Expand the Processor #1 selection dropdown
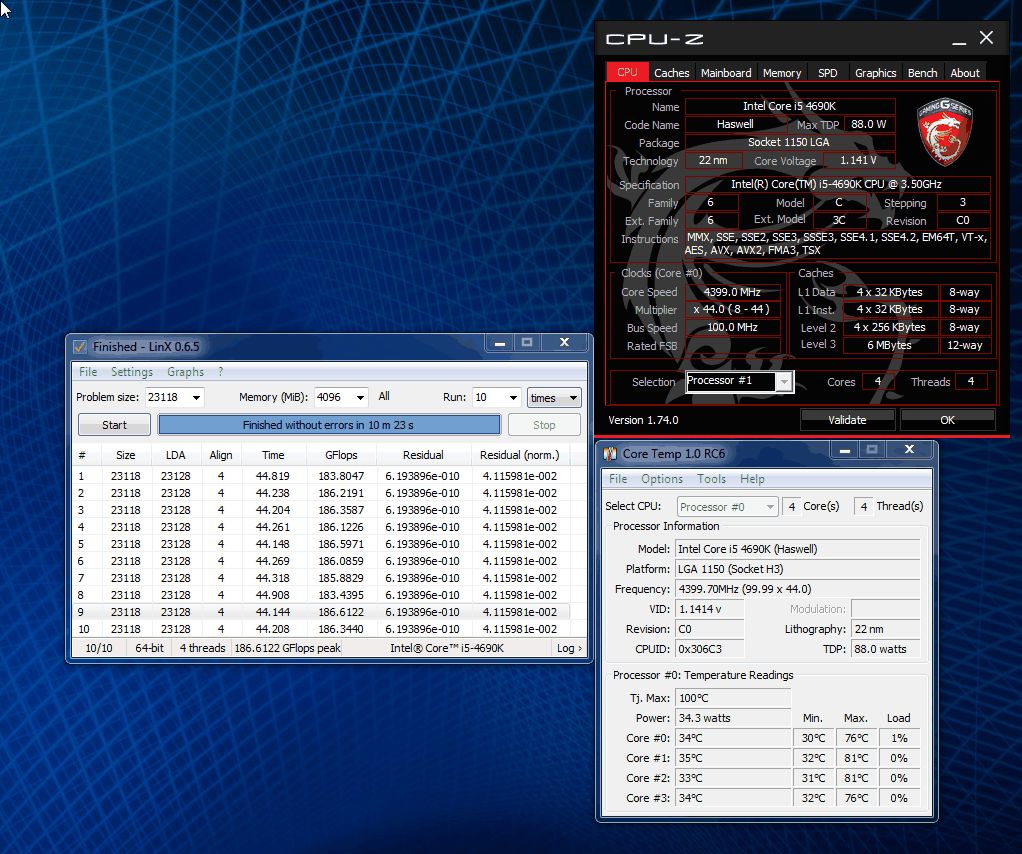Image resolution: width=1022 pixels, height=854 pixels. (785, 381)
